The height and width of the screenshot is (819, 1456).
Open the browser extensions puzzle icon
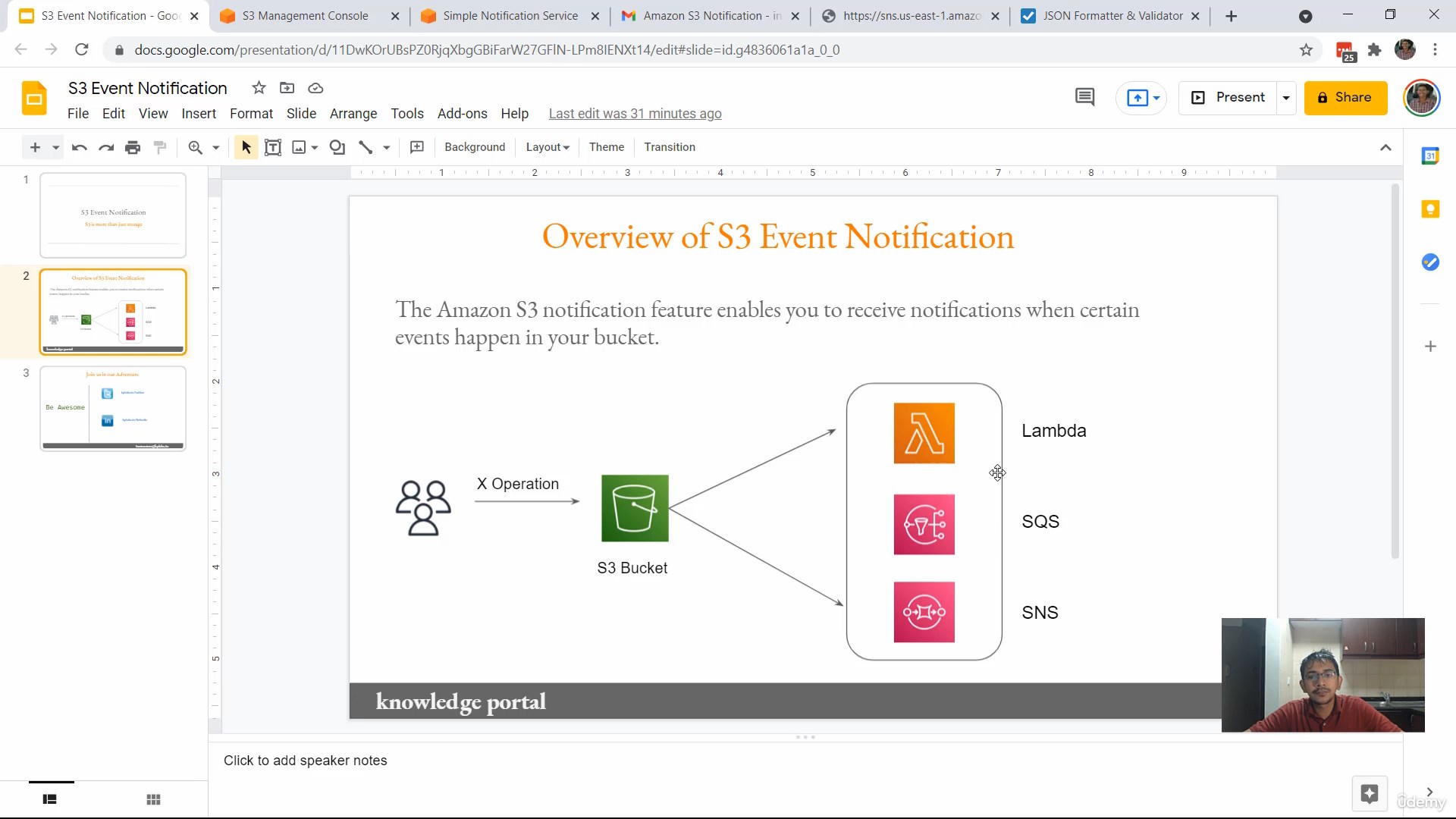coord(1374,50)
